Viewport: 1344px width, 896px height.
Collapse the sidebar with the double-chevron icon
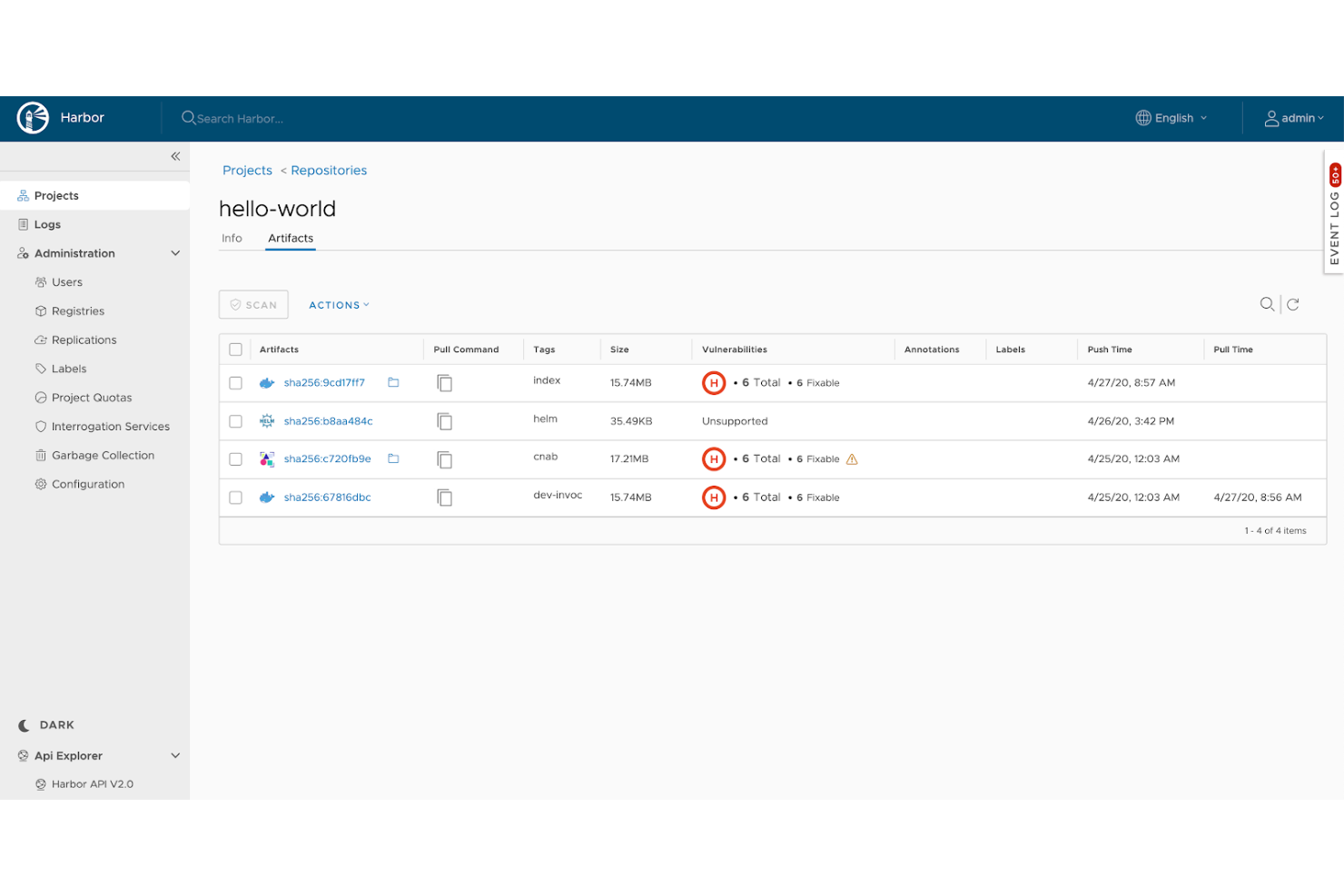175,156
